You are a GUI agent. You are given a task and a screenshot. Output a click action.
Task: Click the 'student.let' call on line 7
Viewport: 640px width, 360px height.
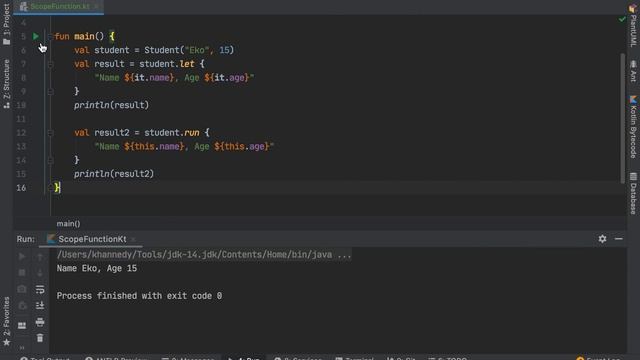coord(167,64)
